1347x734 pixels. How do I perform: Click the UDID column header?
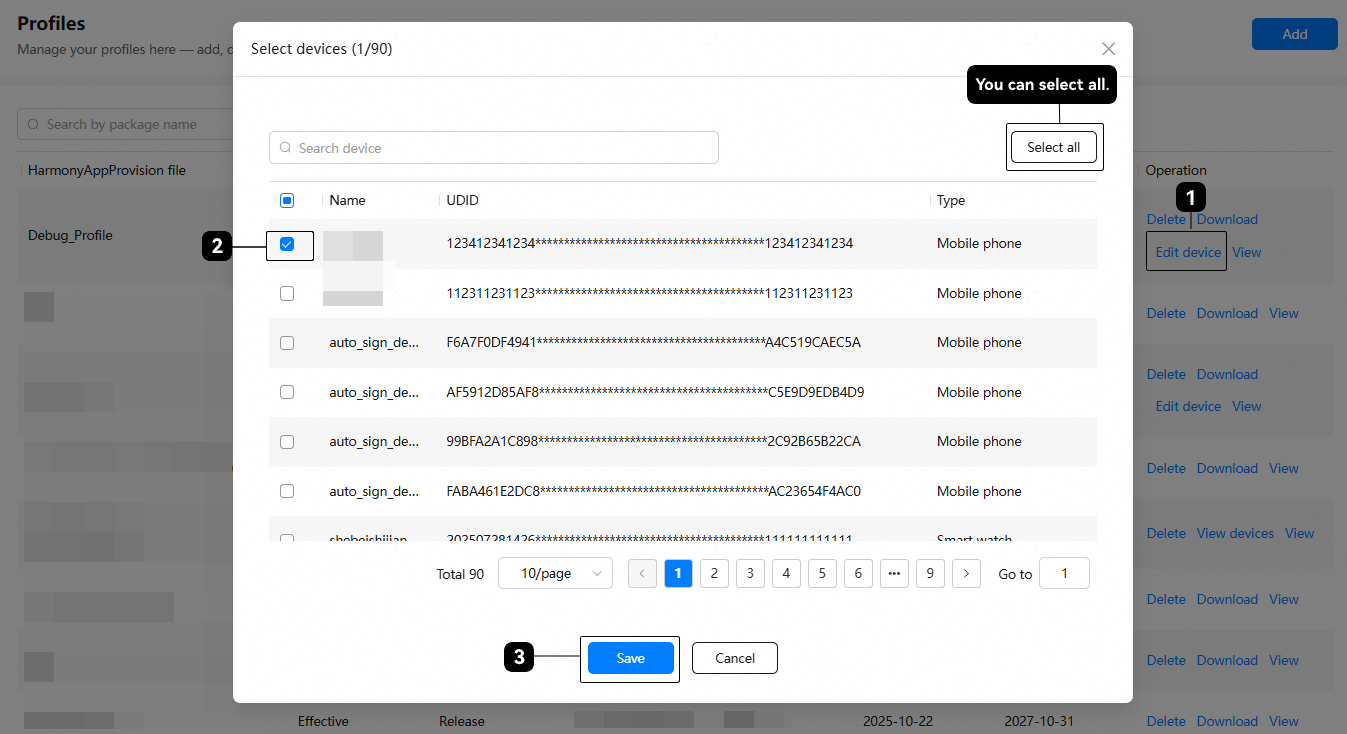click(x=462, y=200)
